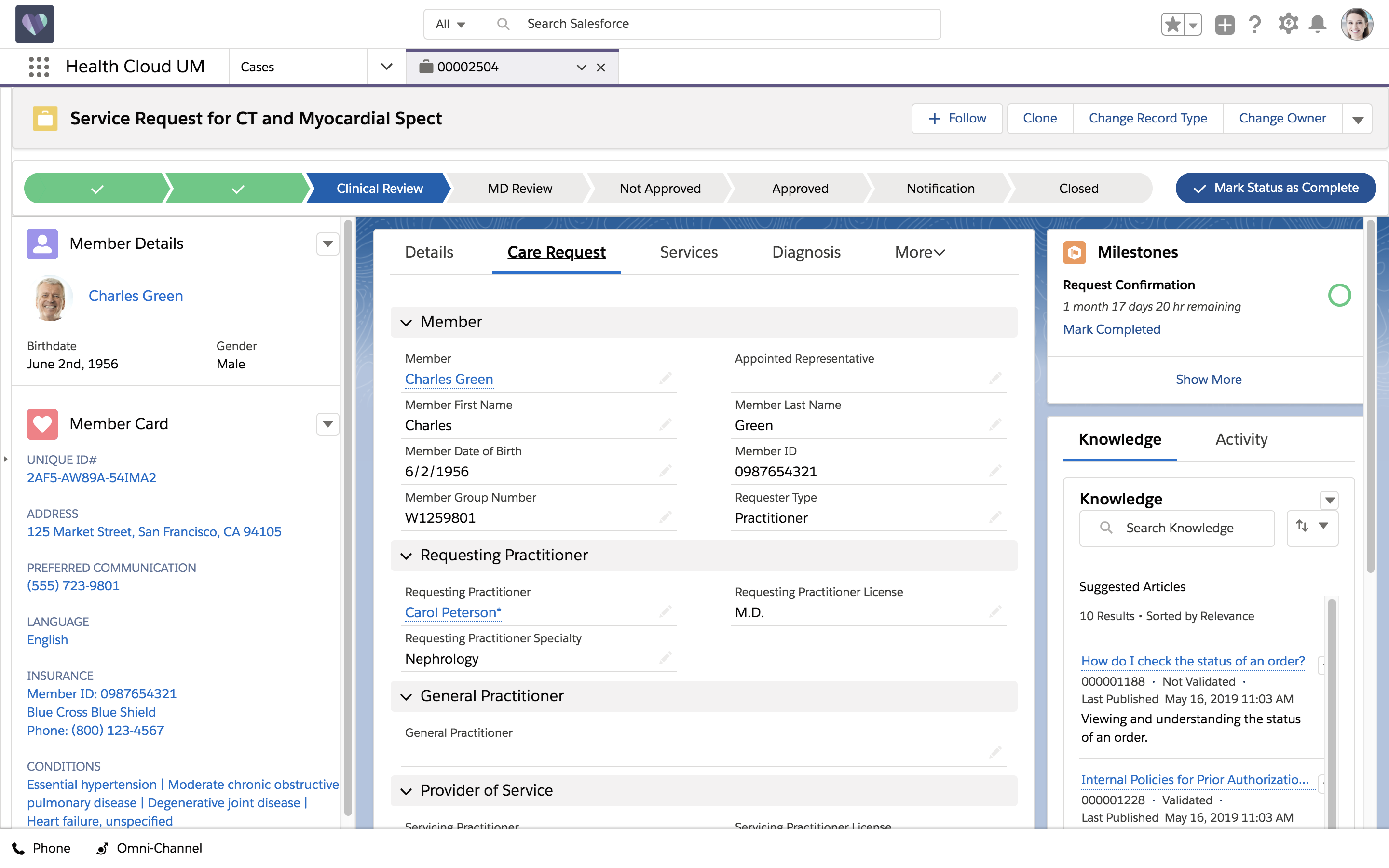Open Knowledge sort options dropdown
Image resolution: width=1389 pixels, height=868 pixels.
(x=1312, y=528)
